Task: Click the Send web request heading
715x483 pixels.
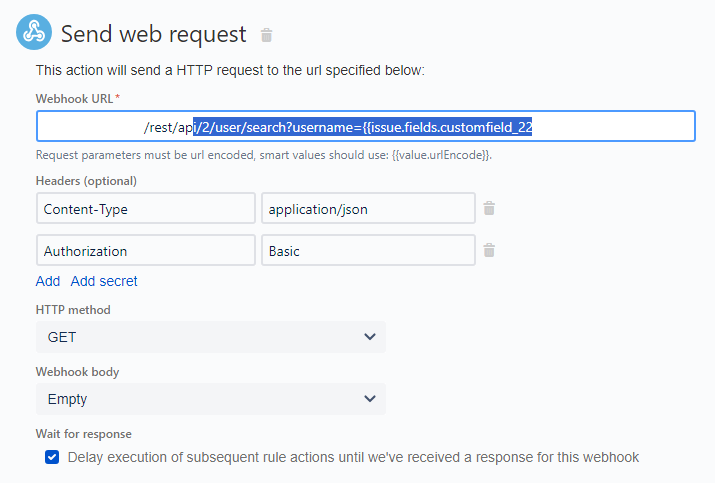Action: [153, 34]
